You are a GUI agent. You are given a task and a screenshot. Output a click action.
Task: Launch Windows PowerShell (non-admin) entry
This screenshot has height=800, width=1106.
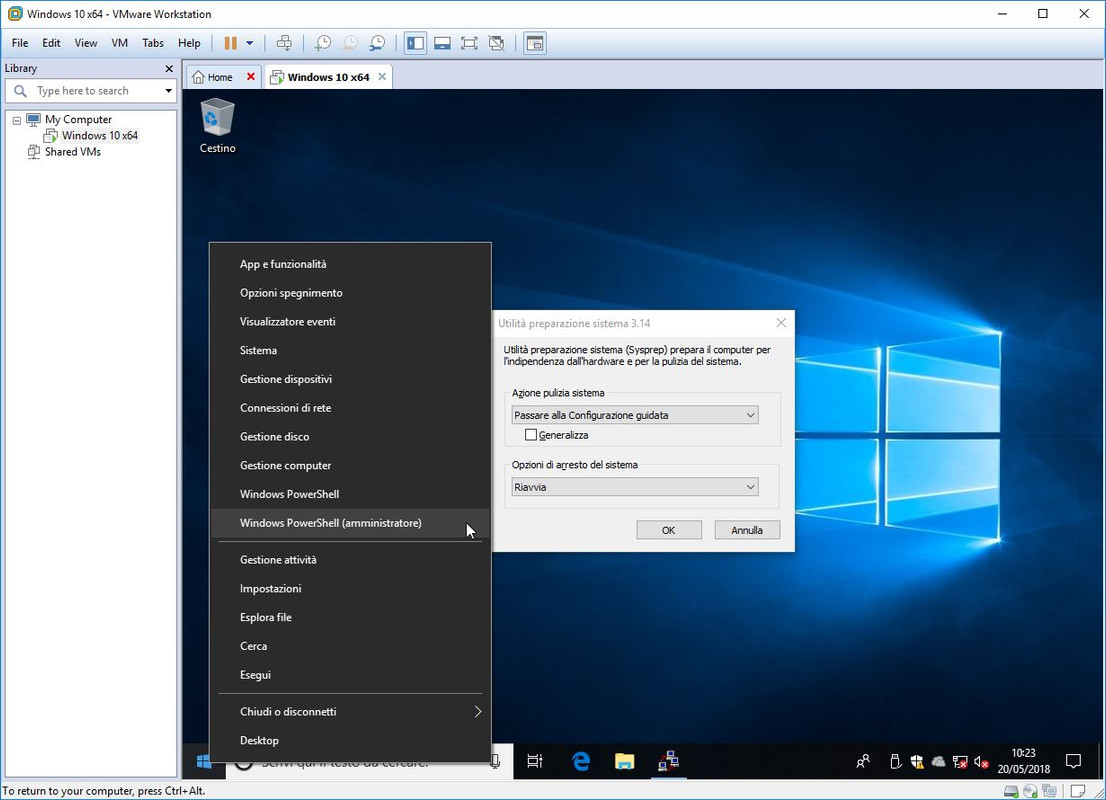click(x=351, y=495)
